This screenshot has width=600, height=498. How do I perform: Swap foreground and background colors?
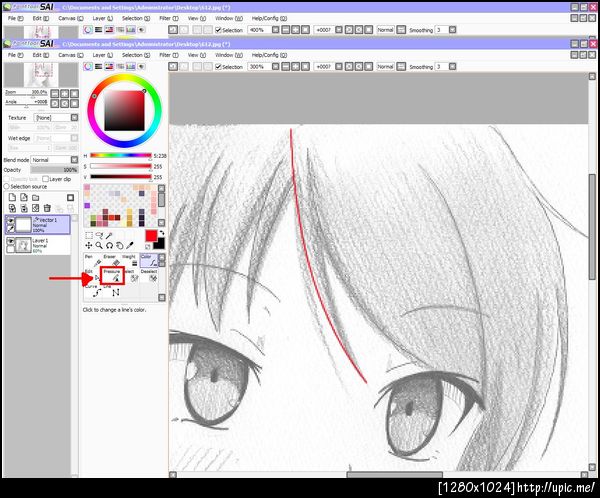tap(162, 233)
